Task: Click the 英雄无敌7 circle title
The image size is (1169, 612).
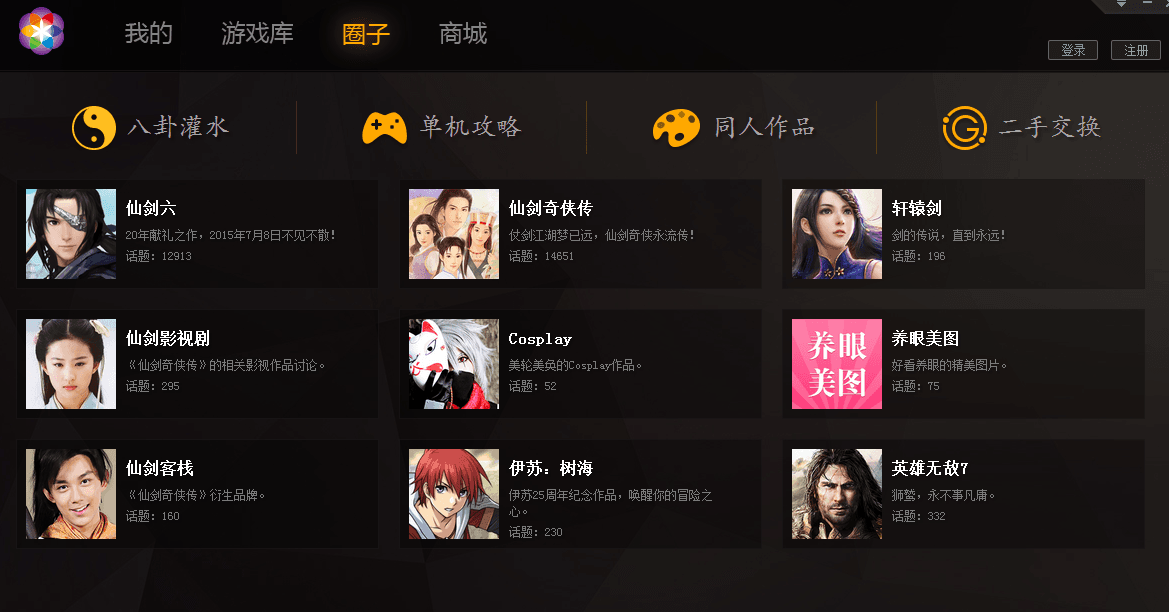Action: tap(930, 468)
